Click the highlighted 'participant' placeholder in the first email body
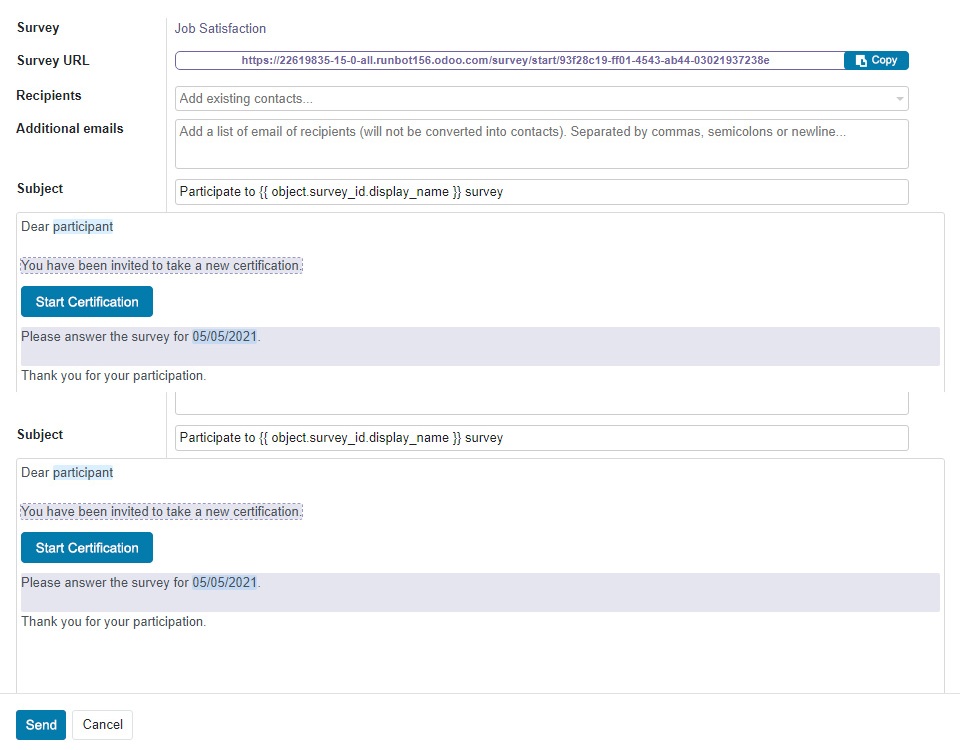This screenshot has height=750, width=960. pyautogui.click(x=83, y=227)
